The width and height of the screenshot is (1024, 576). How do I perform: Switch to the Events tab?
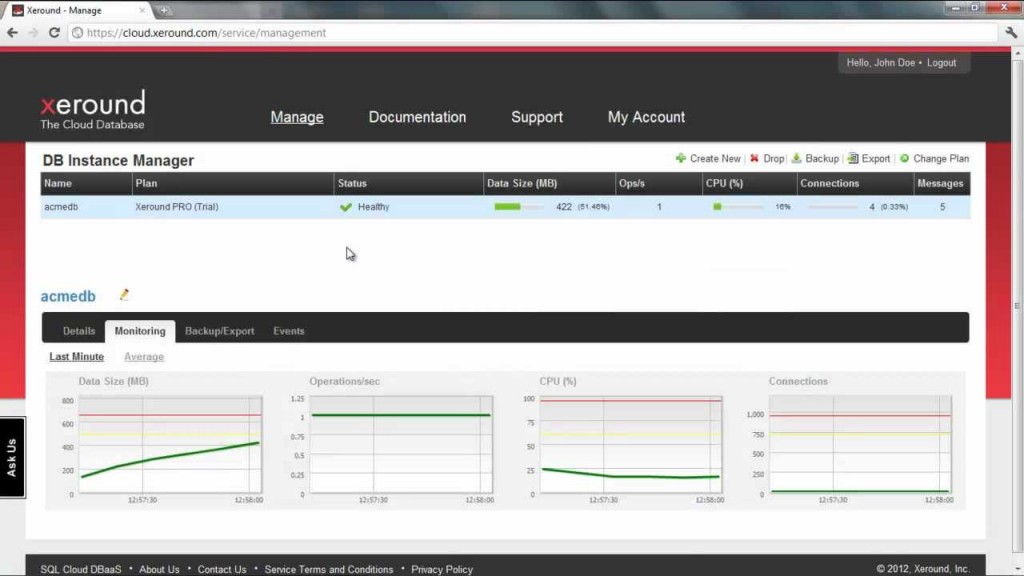289,331
